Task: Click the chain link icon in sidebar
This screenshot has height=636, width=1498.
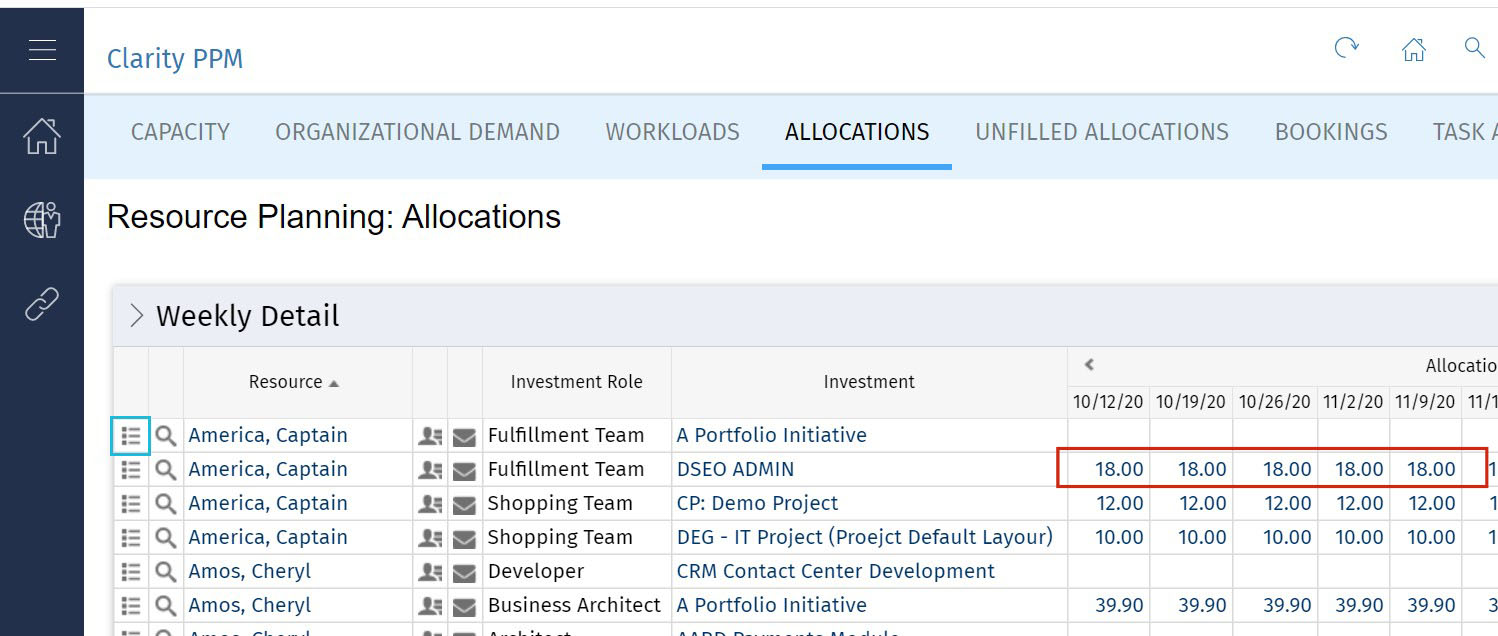Action: point(42,302)
